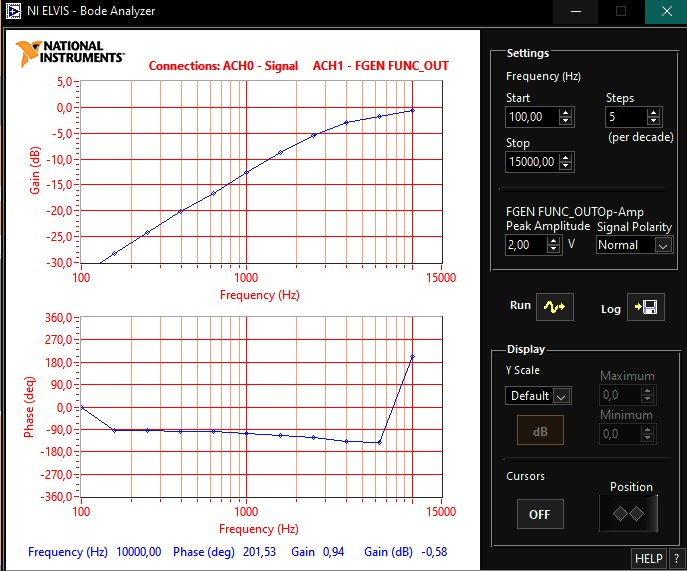Open the Signal Polarity Normal dropdown
The image size is (687, 571).
[x=634, y=245]
